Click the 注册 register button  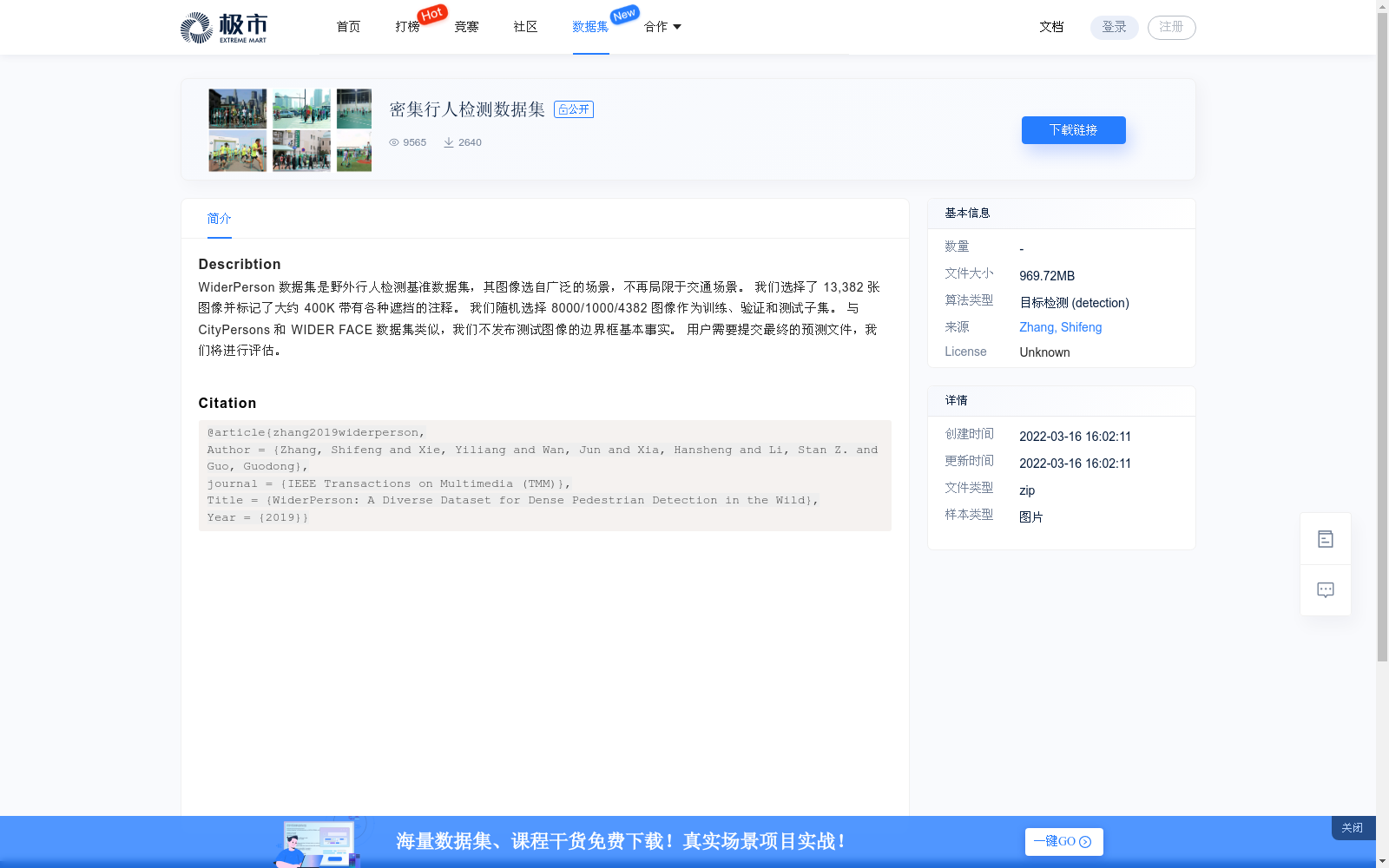[1171, 27]
